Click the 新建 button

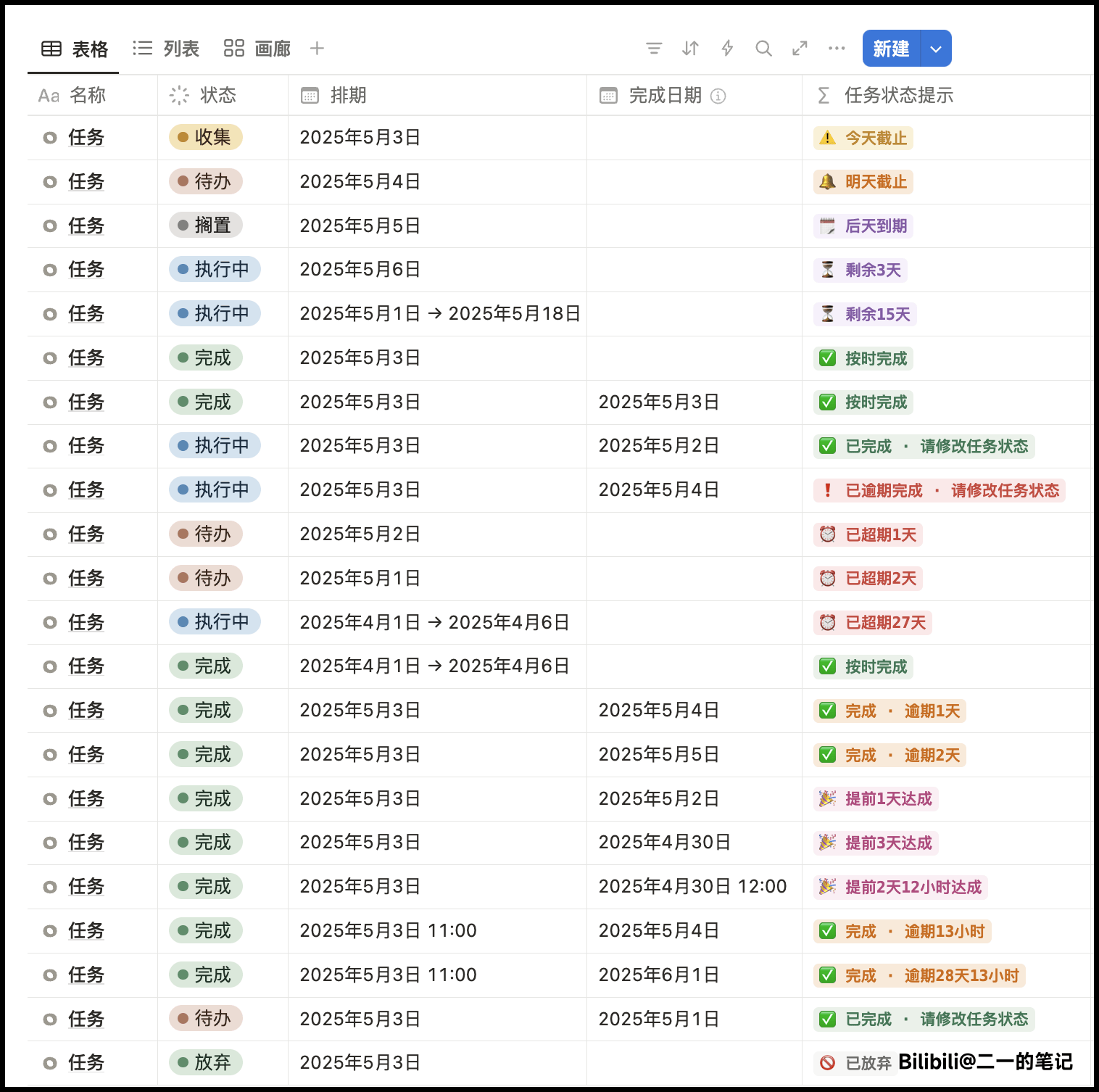point(891,49)
